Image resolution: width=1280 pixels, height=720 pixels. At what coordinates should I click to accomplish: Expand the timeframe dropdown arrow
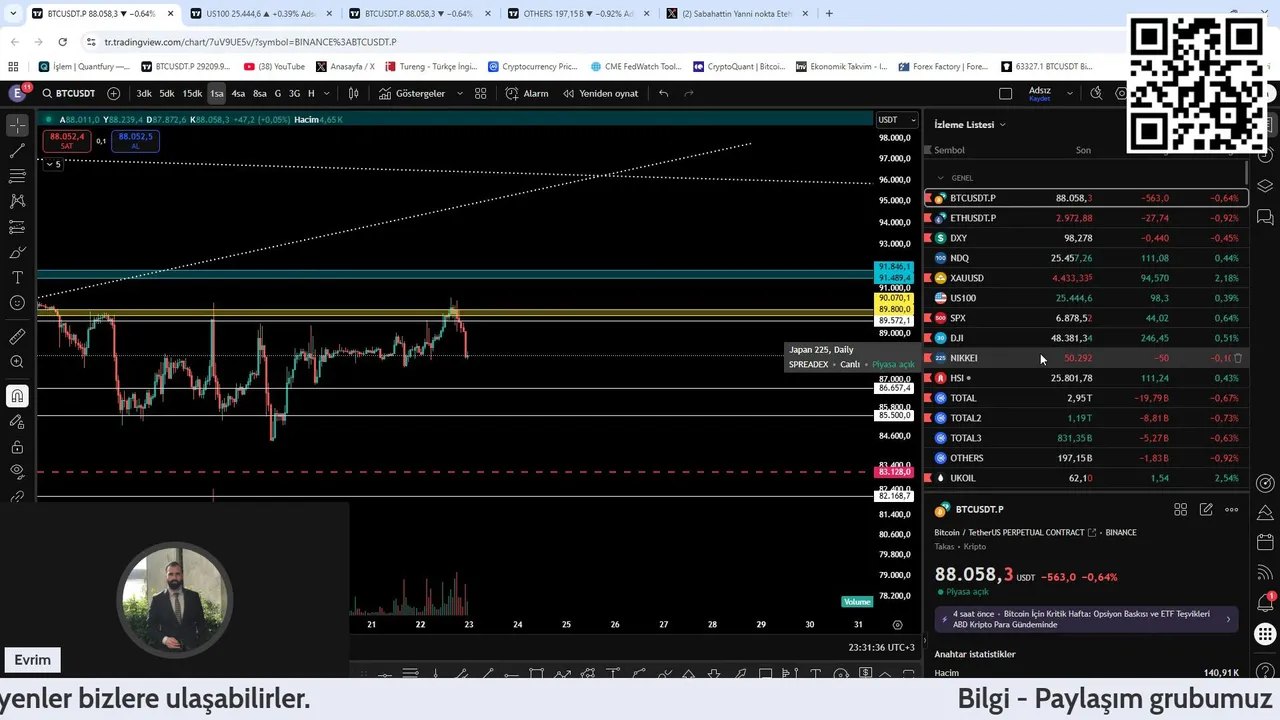pos(327,93)
